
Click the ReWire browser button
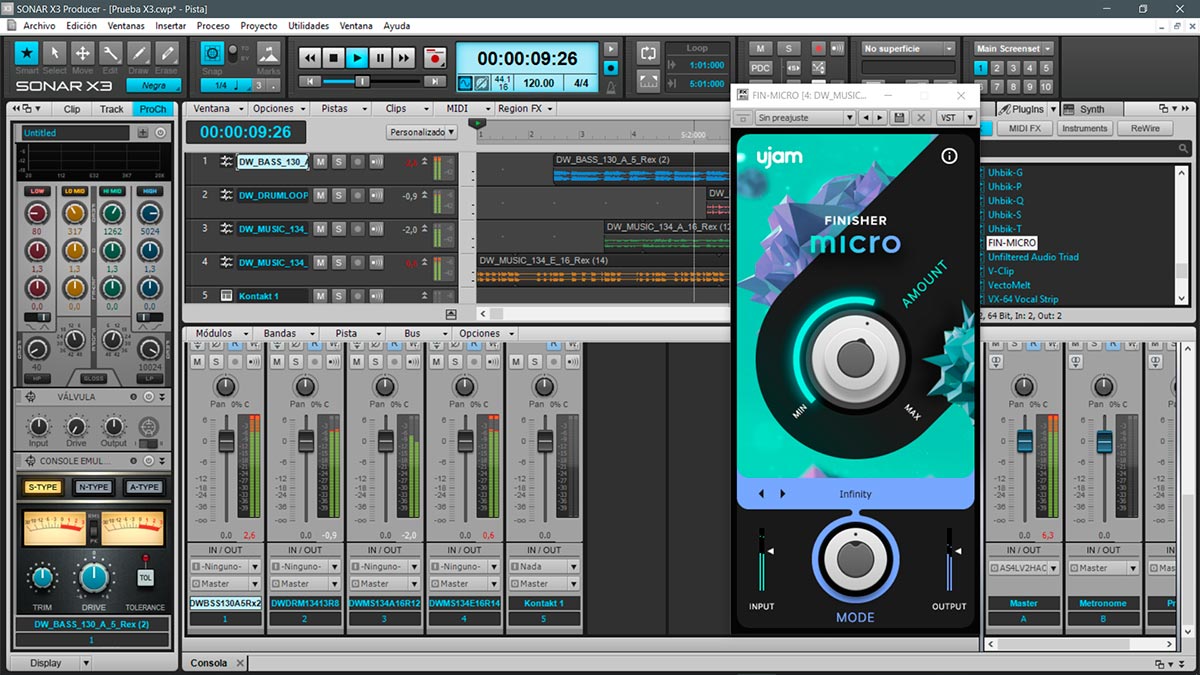[x=1145, y=128]
